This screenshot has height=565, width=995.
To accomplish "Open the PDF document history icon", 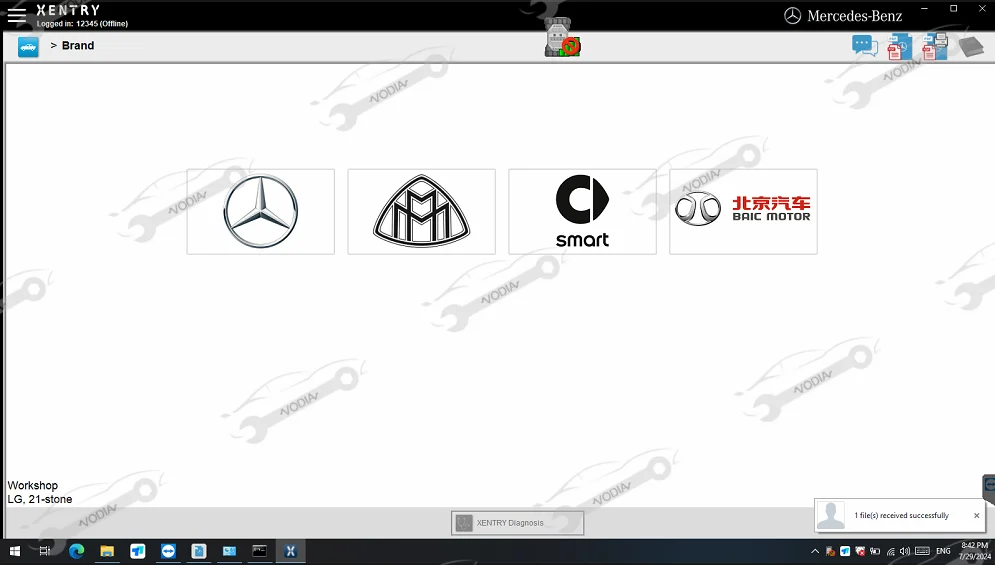I will [899, 47].
